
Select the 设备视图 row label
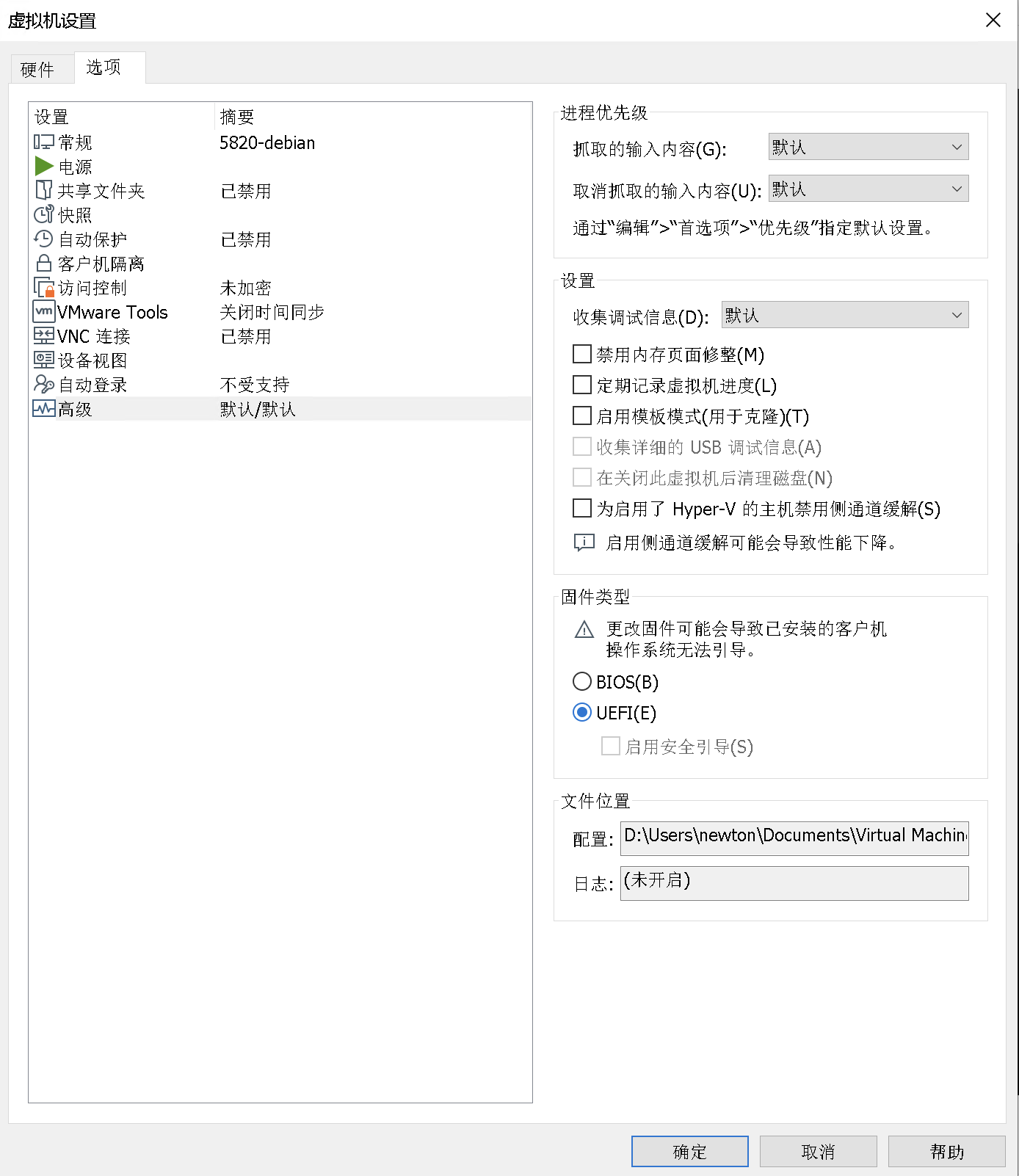[93, 360]
